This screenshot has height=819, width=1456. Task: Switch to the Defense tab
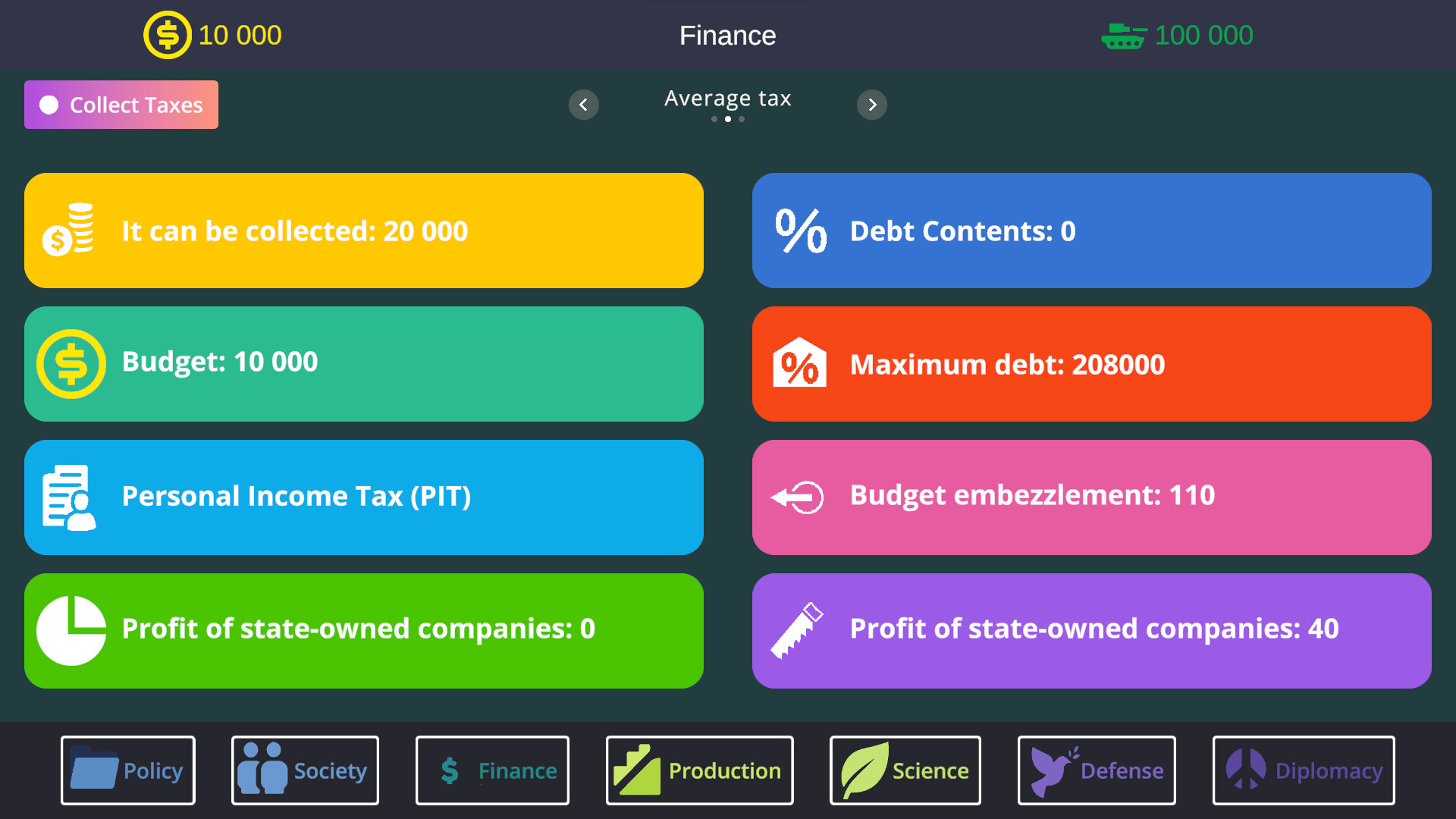click(1097, 770)
